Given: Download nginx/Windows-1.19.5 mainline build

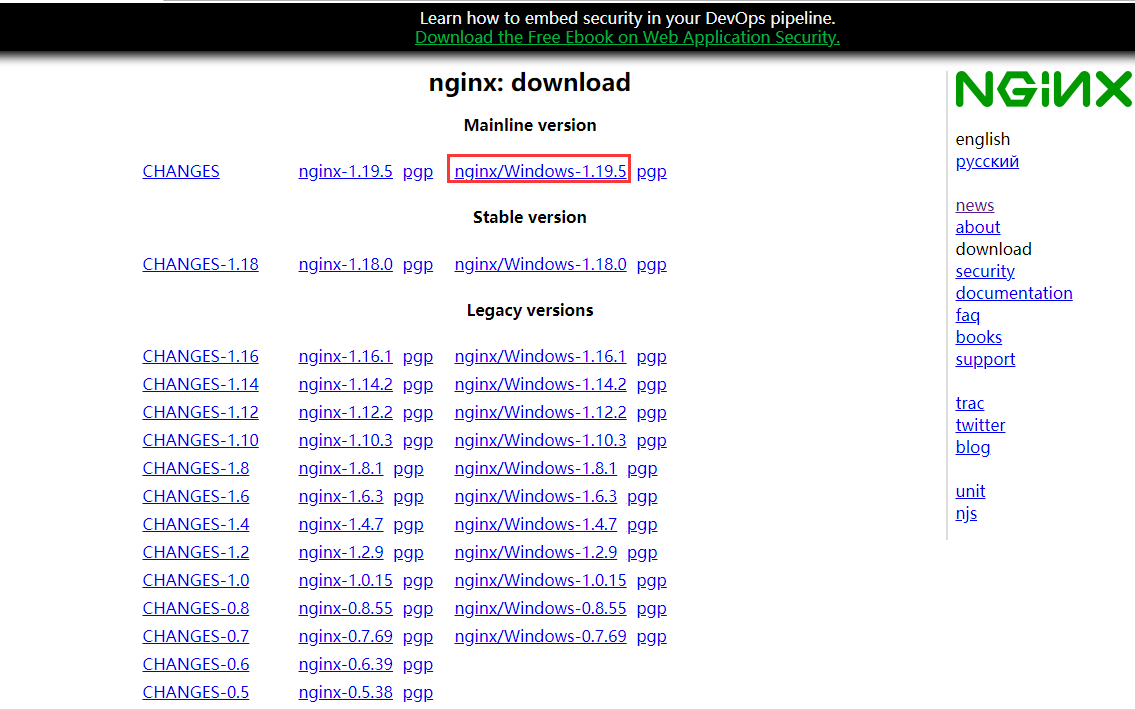Looking at the screenshot, I should 540,171.
